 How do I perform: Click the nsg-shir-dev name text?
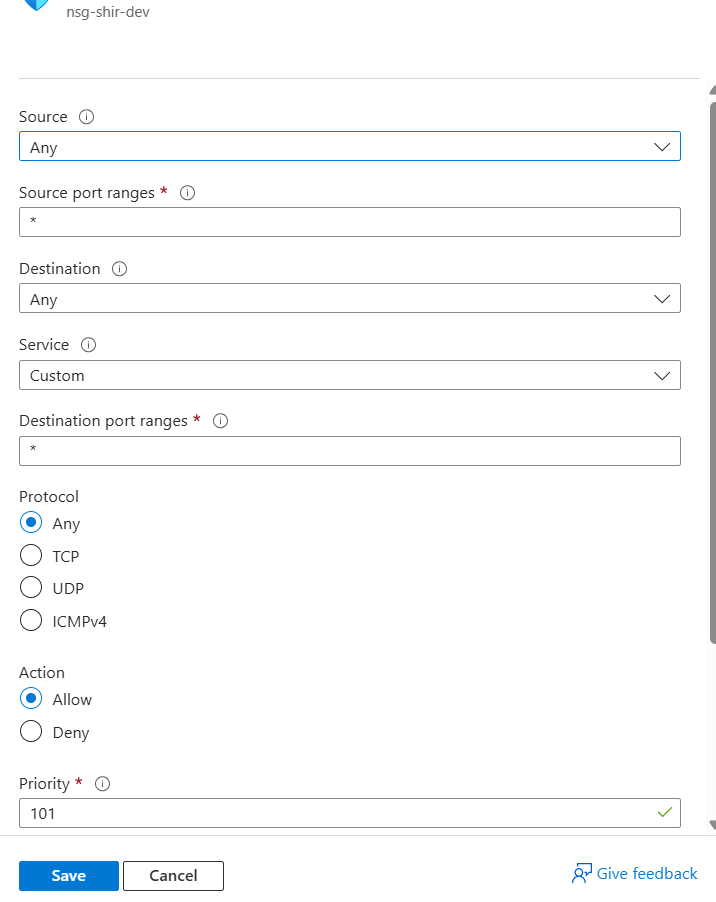108,12
